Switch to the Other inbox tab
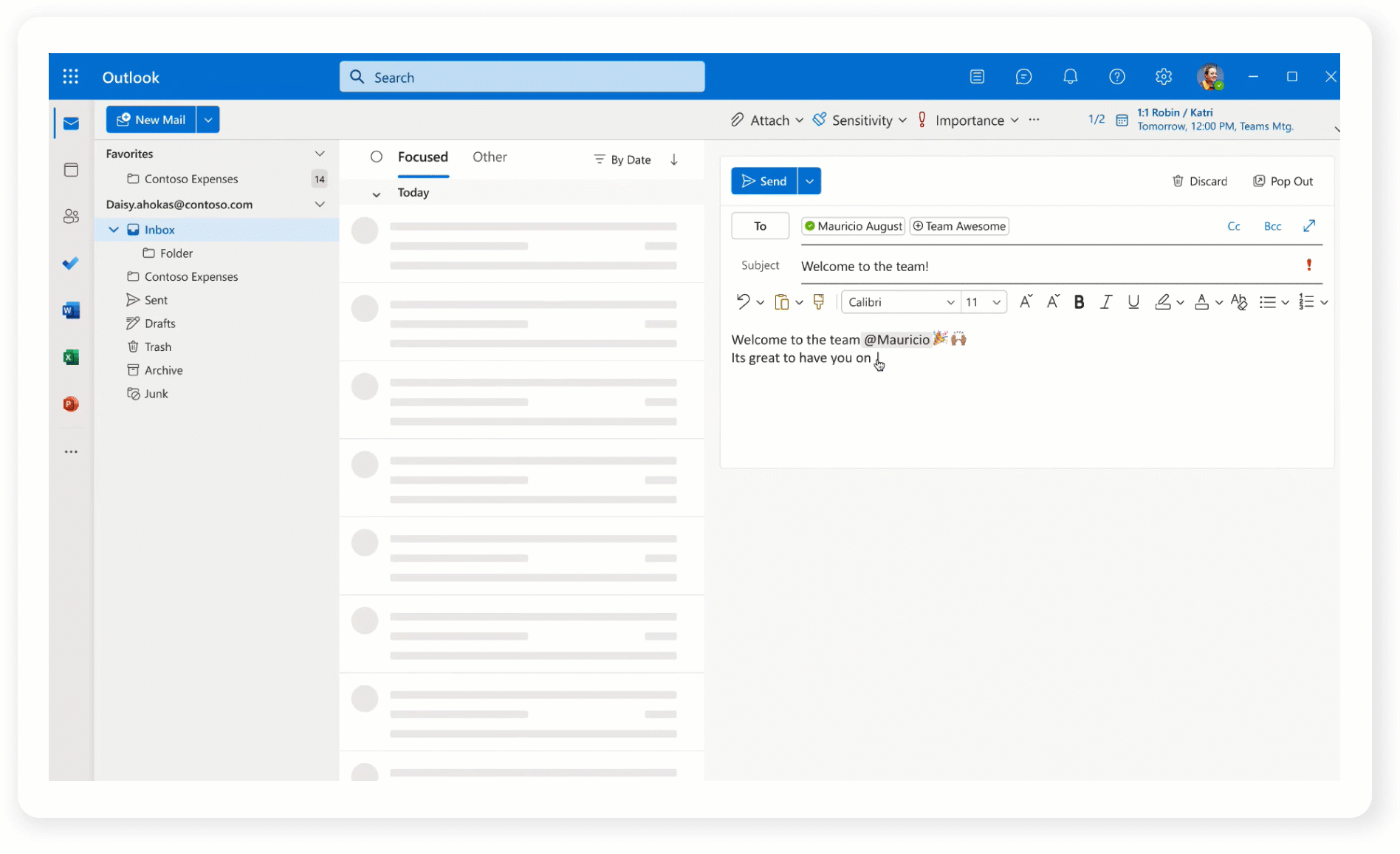 pos(490,157)
